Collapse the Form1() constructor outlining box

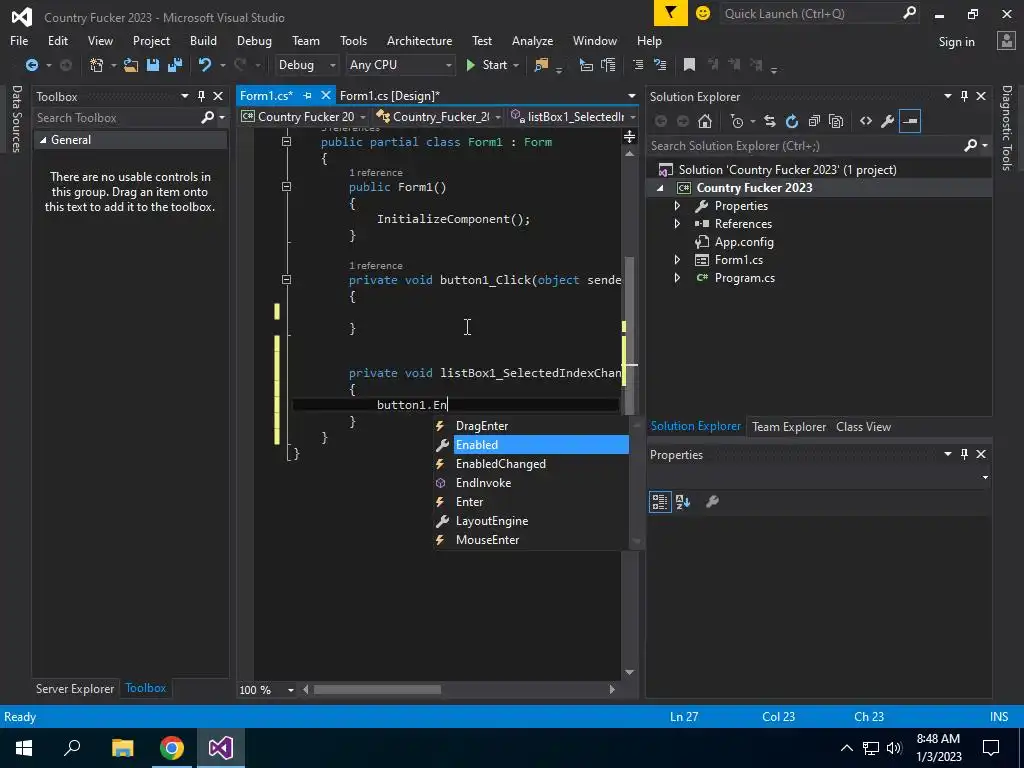[x=286, y=187]
